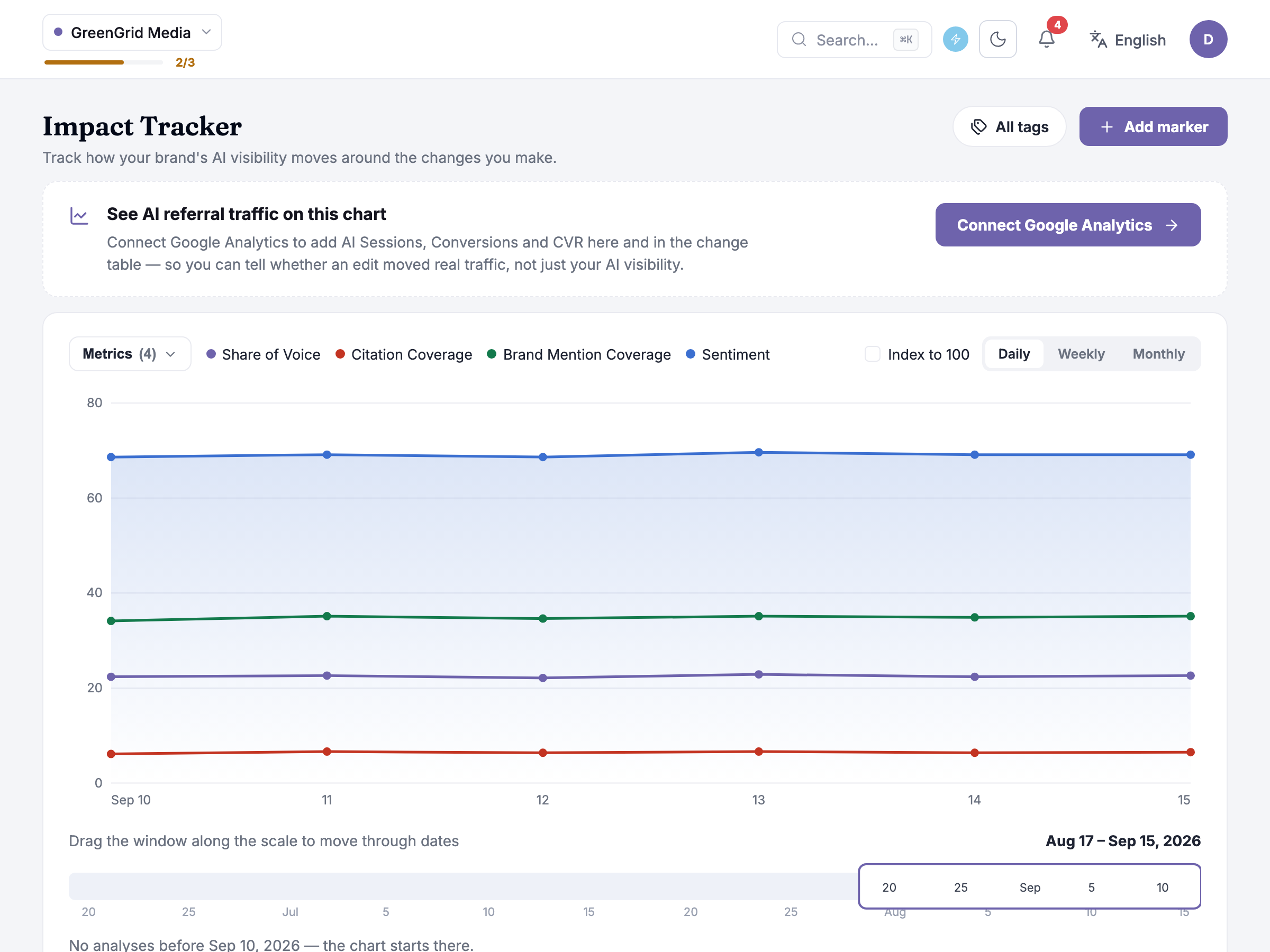Toggle Brand Mention Coverage legend item
Viewport: 1270px width, 952px height.
click(579, 355)
